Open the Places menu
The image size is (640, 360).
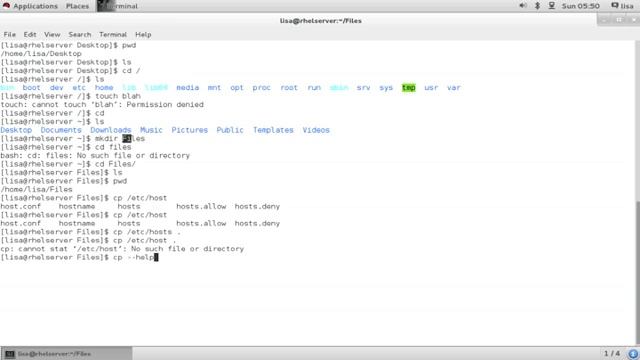pyautogui.click(x=77, y=6)
